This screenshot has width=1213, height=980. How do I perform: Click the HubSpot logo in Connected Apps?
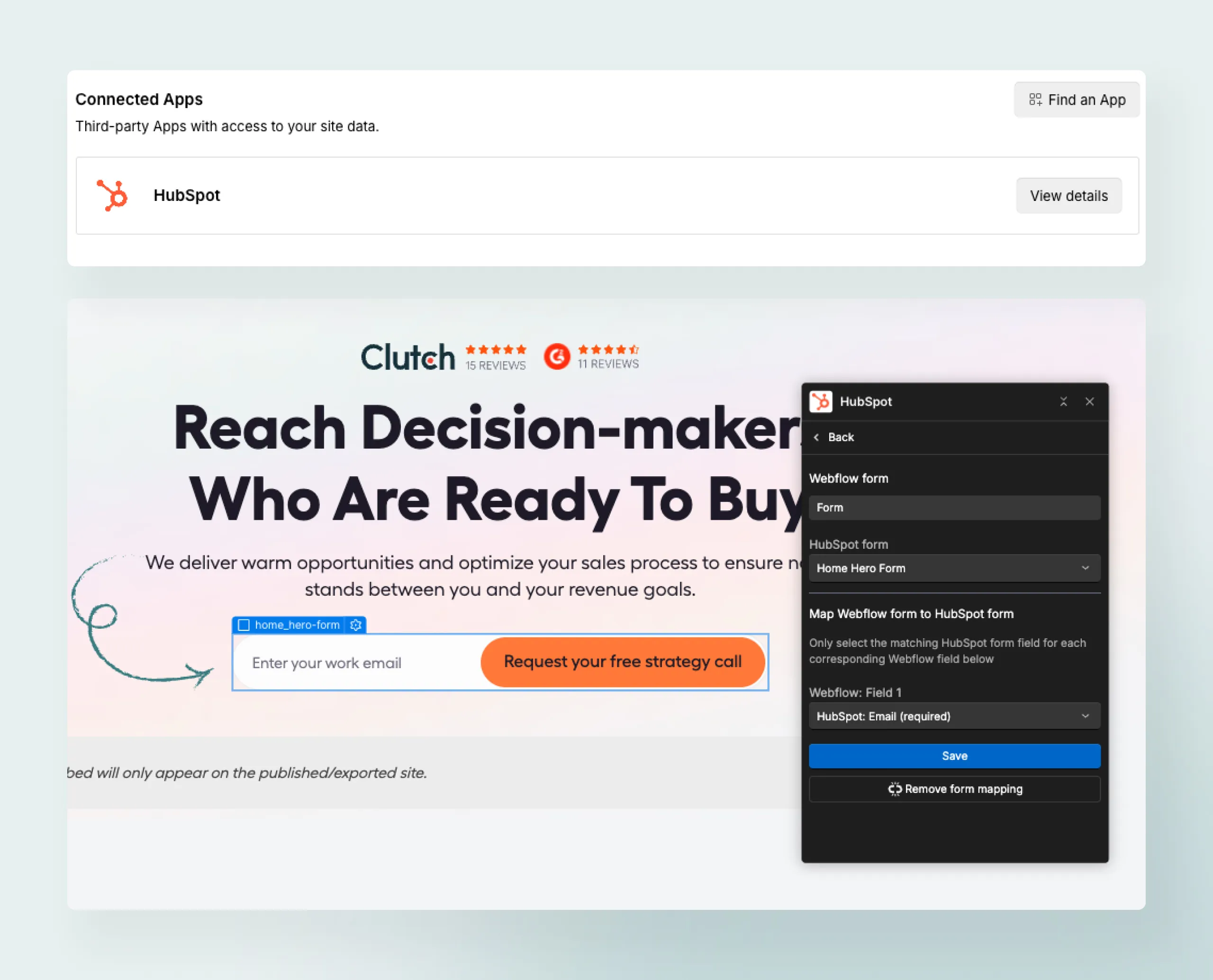point(112,195)
